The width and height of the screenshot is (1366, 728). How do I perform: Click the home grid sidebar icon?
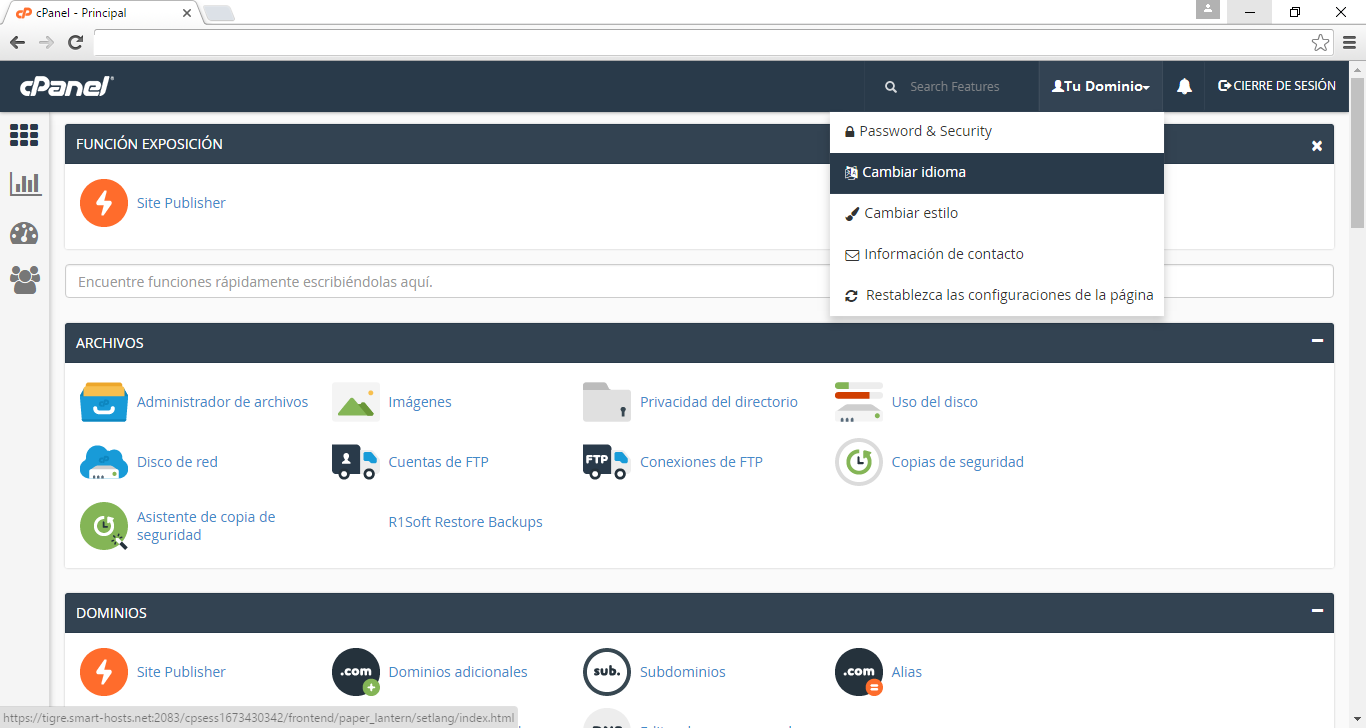[x=24, y=135]
